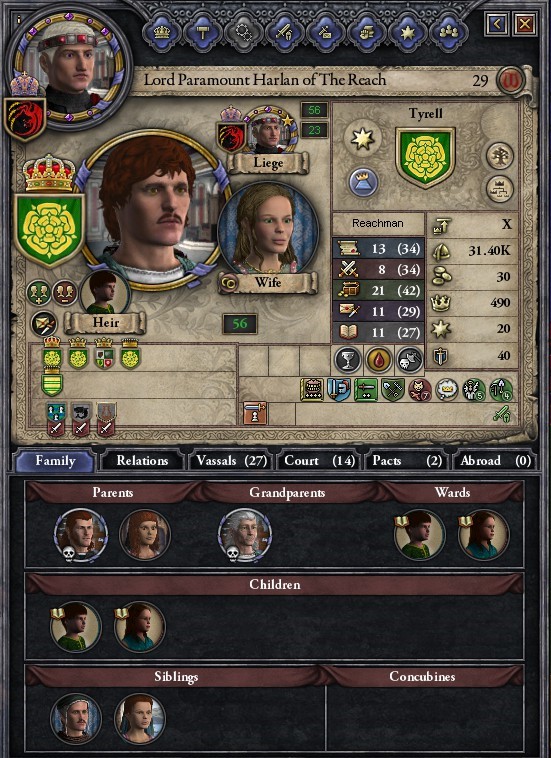Open the crown Realm view icon
This screenshot has width=551, height=758.
click(162, 33)
